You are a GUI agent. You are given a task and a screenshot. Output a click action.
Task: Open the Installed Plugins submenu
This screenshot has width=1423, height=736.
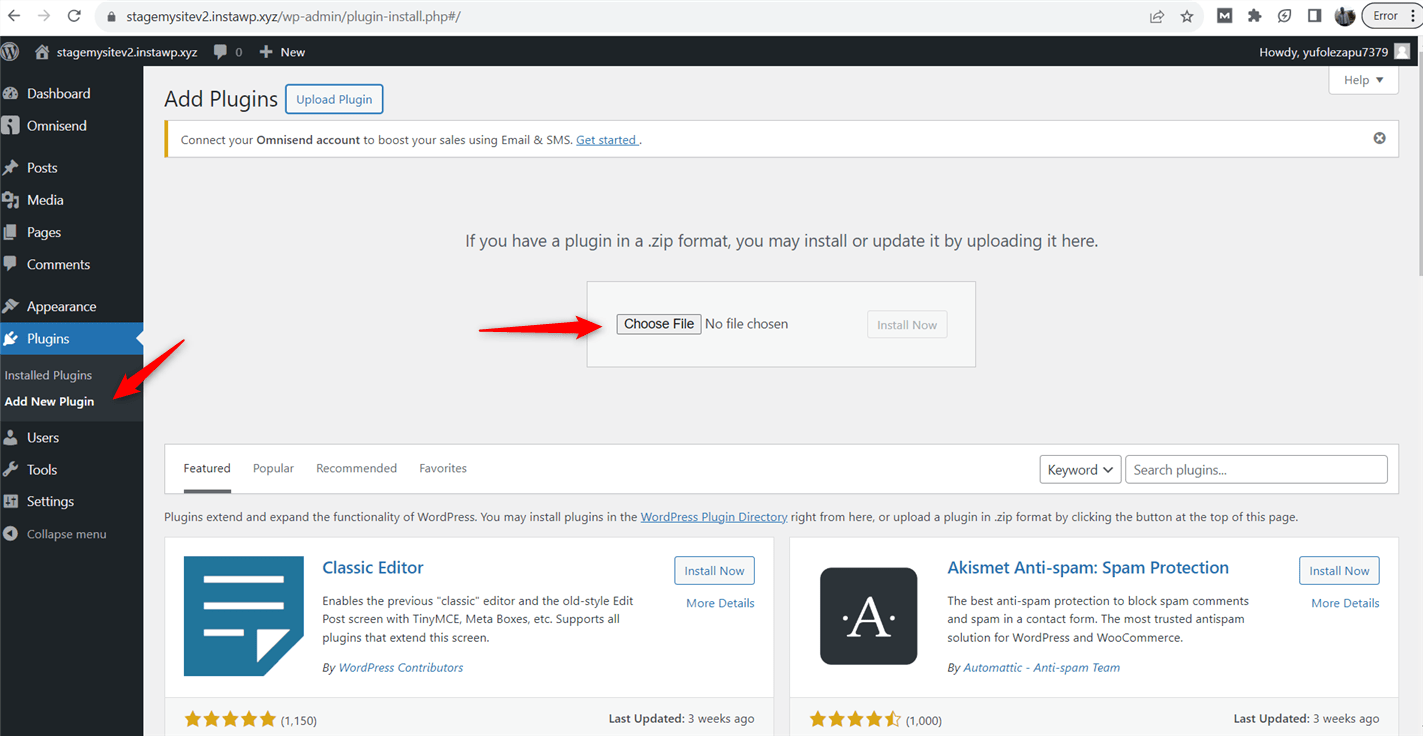click(x=48, y=375)
